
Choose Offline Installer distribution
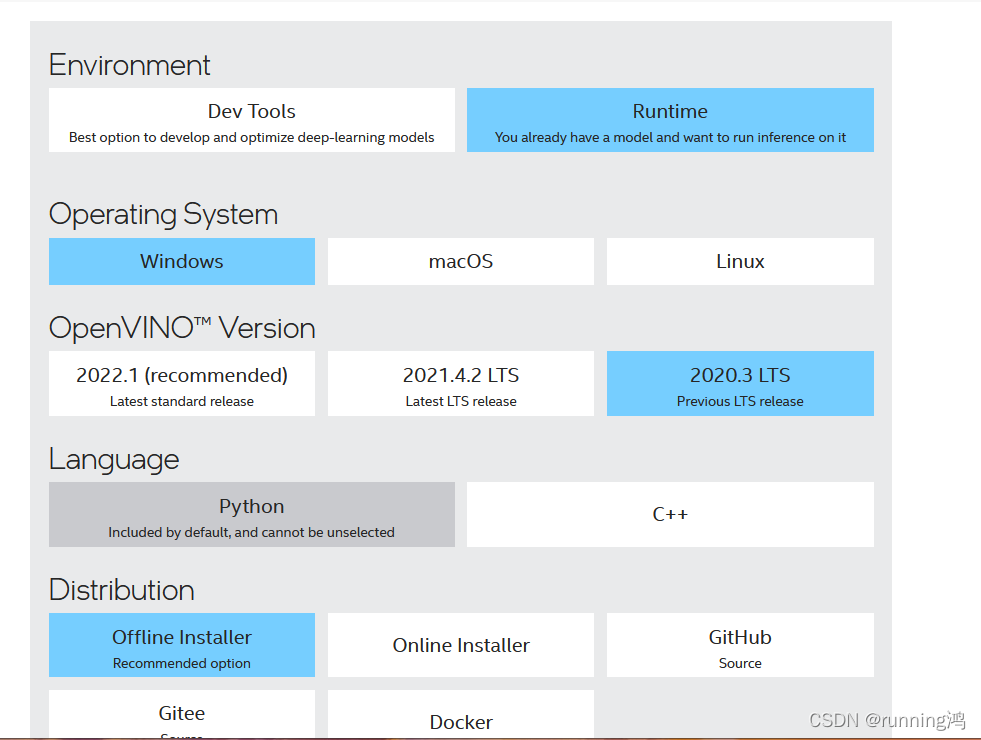(181, 645)
